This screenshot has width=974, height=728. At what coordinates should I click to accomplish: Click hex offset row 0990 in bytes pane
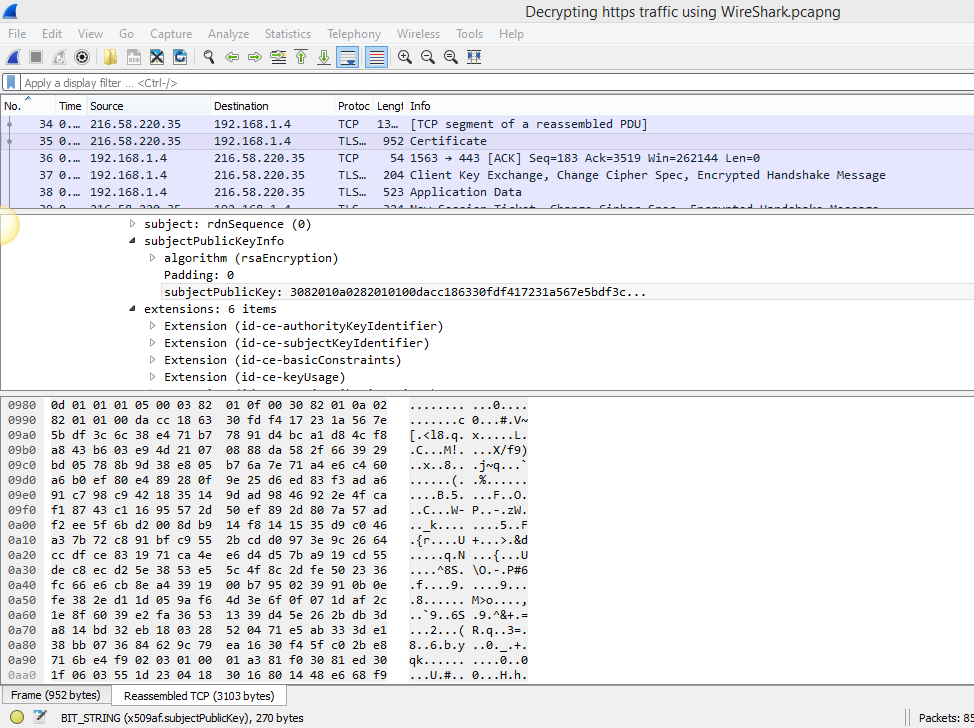pyautogui.click(x=22, y=420)
